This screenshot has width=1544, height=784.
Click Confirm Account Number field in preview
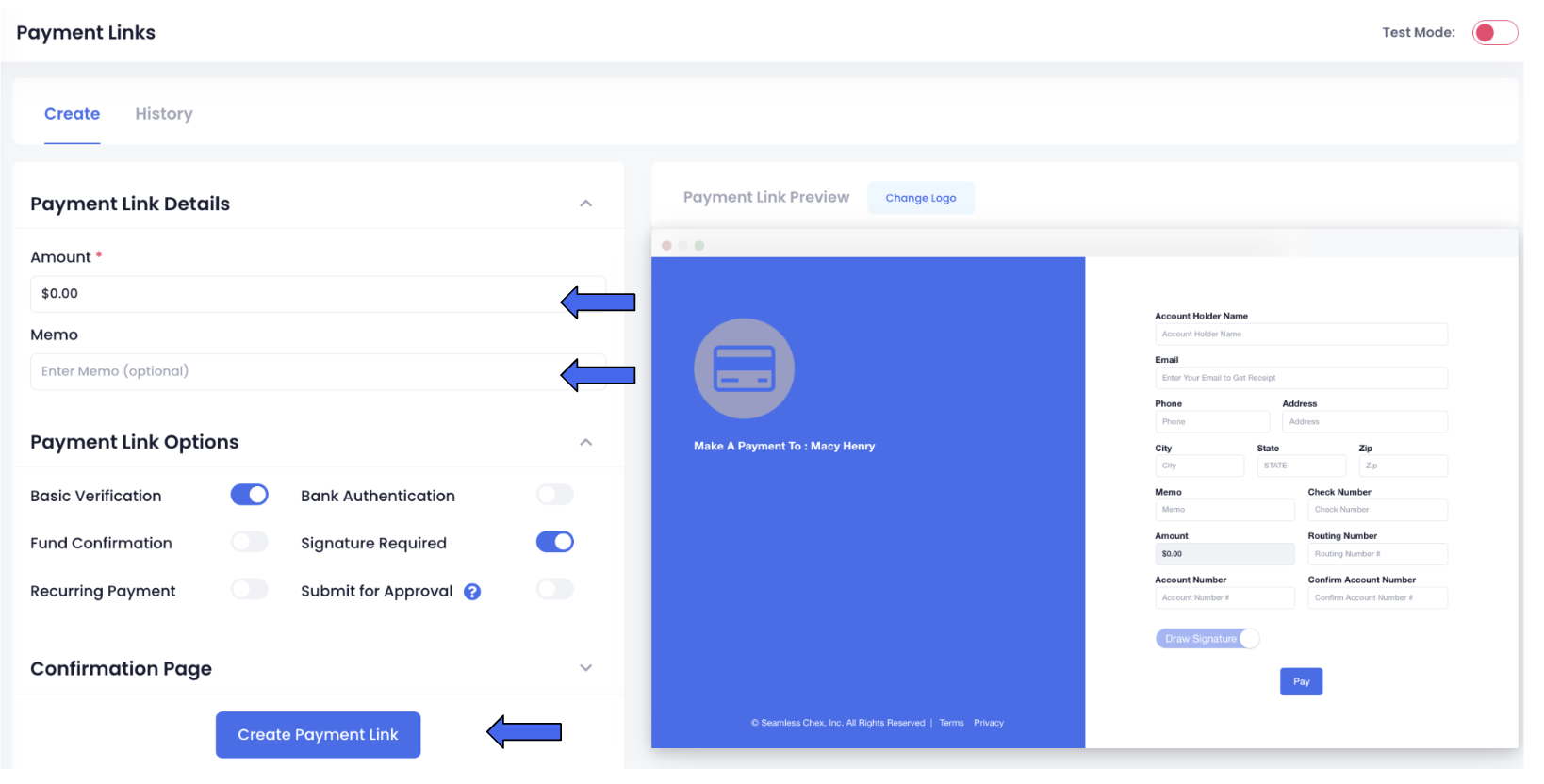click(1378, 597)
